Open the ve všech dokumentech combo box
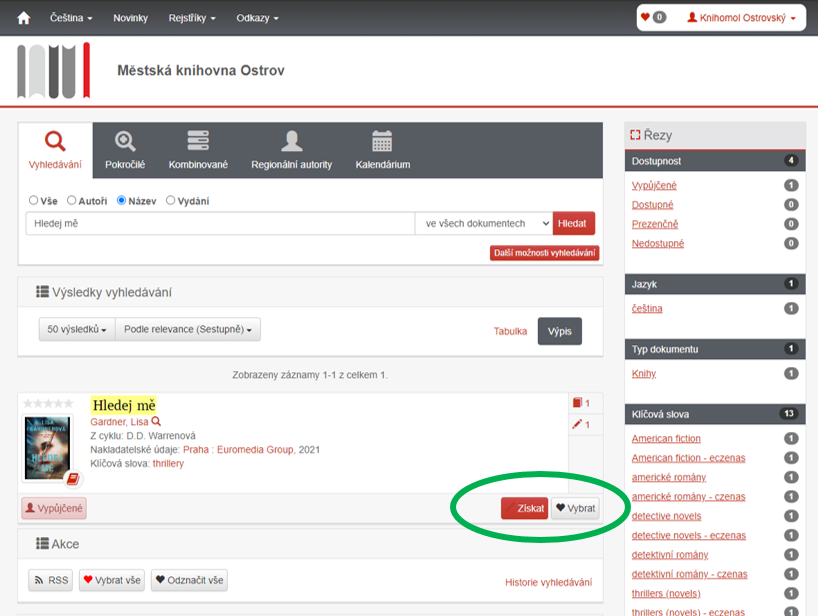This screenshot has width=818, height=616. point(483,223)
